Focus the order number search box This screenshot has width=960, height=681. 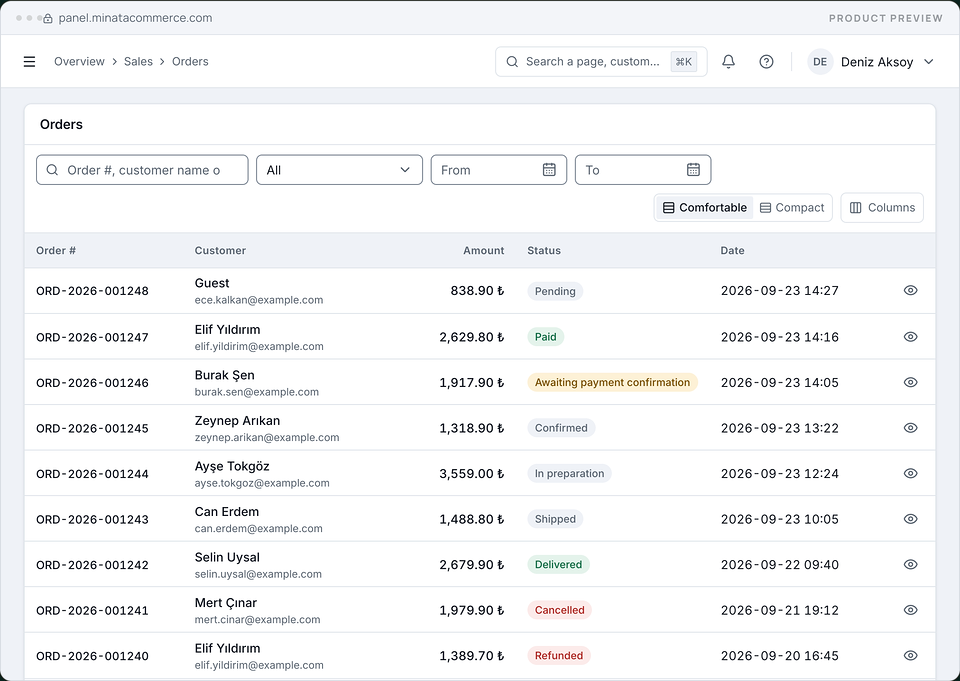142,170
